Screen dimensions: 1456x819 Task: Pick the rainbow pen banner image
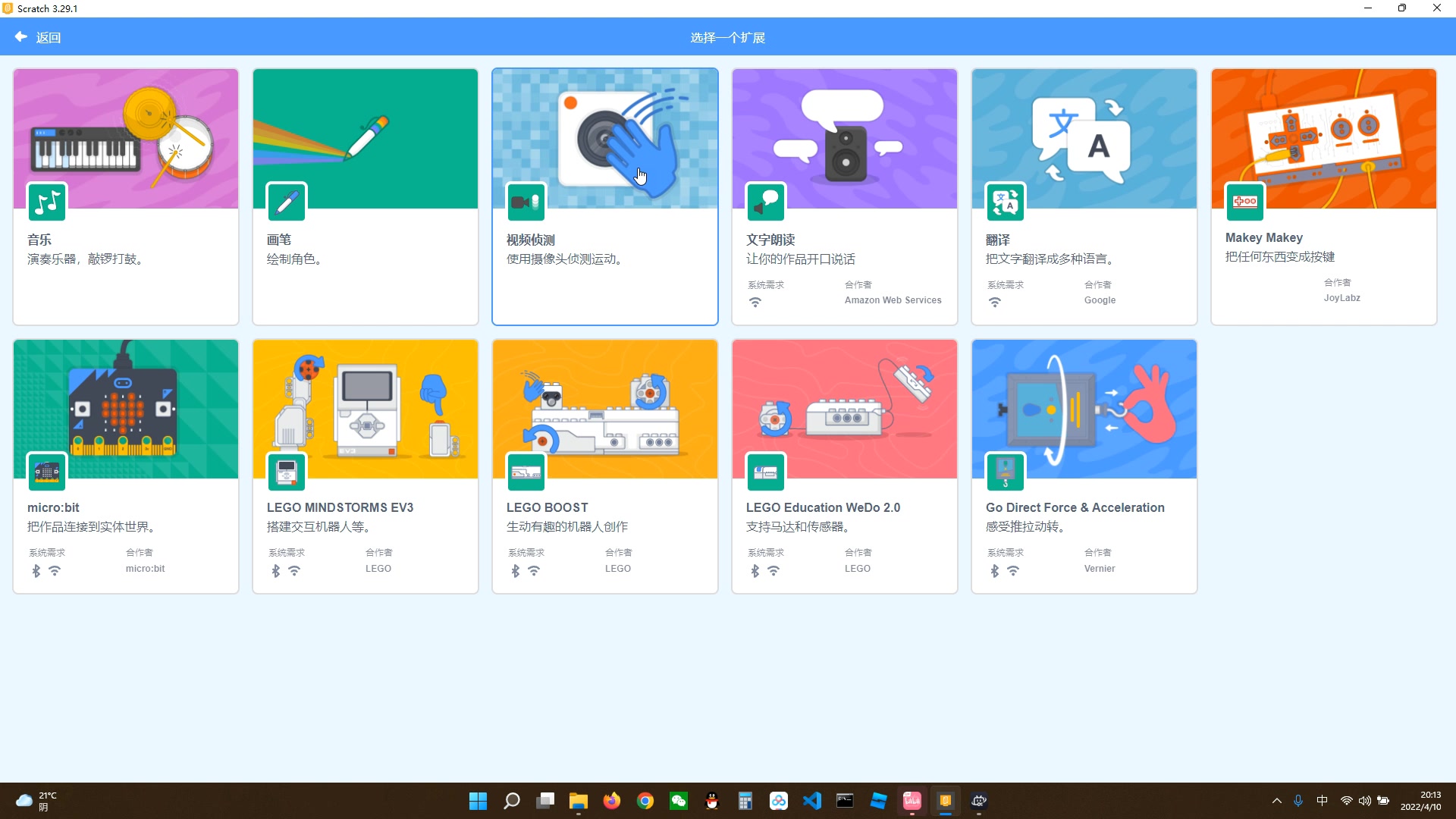click(365, 136)
